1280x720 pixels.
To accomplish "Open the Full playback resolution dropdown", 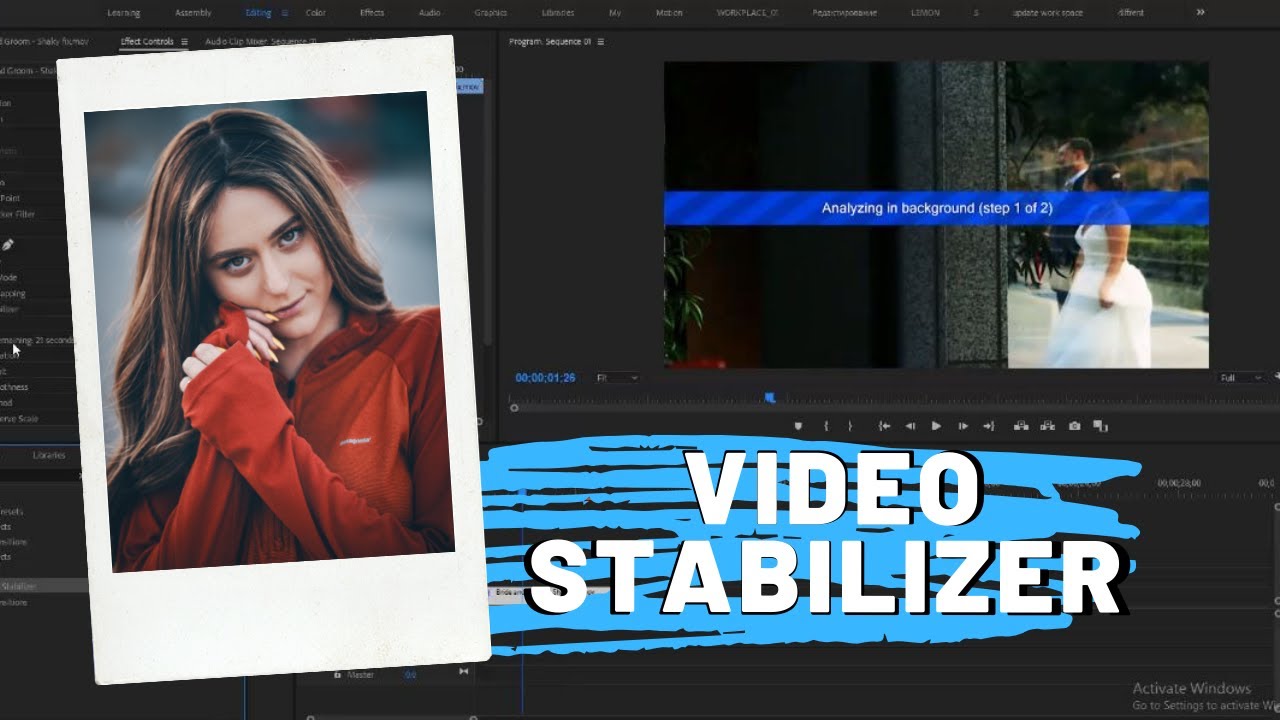I will [1242, 378].
